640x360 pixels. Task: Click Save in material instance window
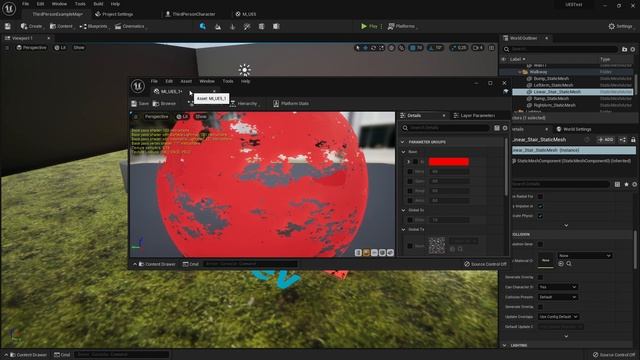[140, 104]
